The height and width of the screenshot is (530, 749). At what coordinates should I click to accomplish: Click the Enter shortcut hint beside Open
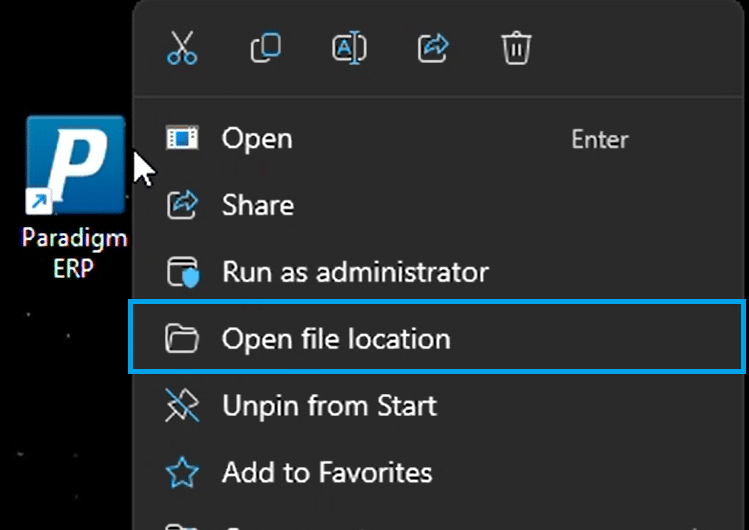pos(600,139)
